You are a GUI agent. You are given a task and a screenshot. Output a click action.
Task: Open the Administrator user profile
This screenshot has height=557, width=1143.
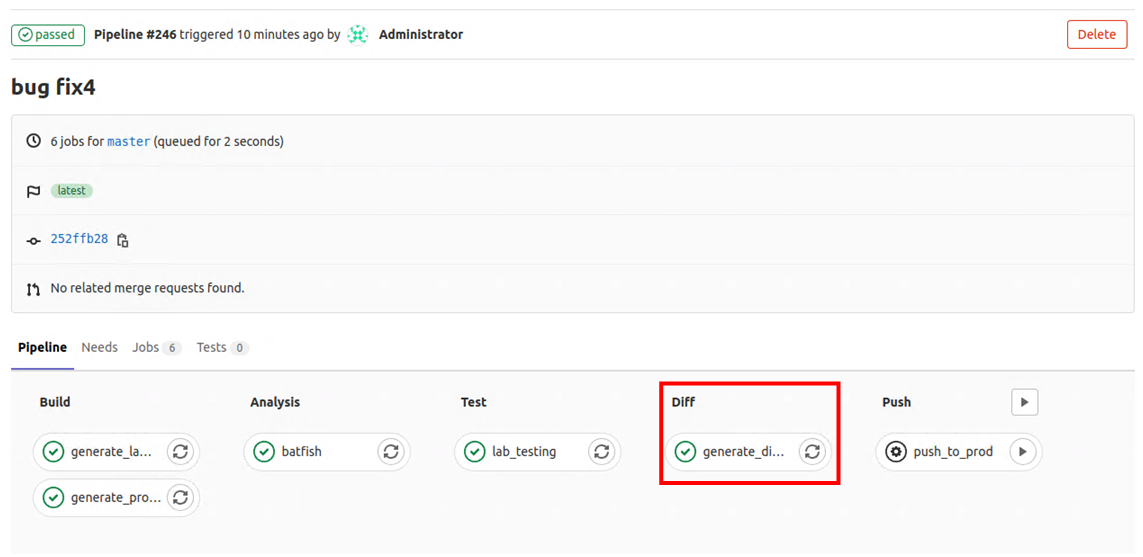pyautogui.click(x=421, y=35)
